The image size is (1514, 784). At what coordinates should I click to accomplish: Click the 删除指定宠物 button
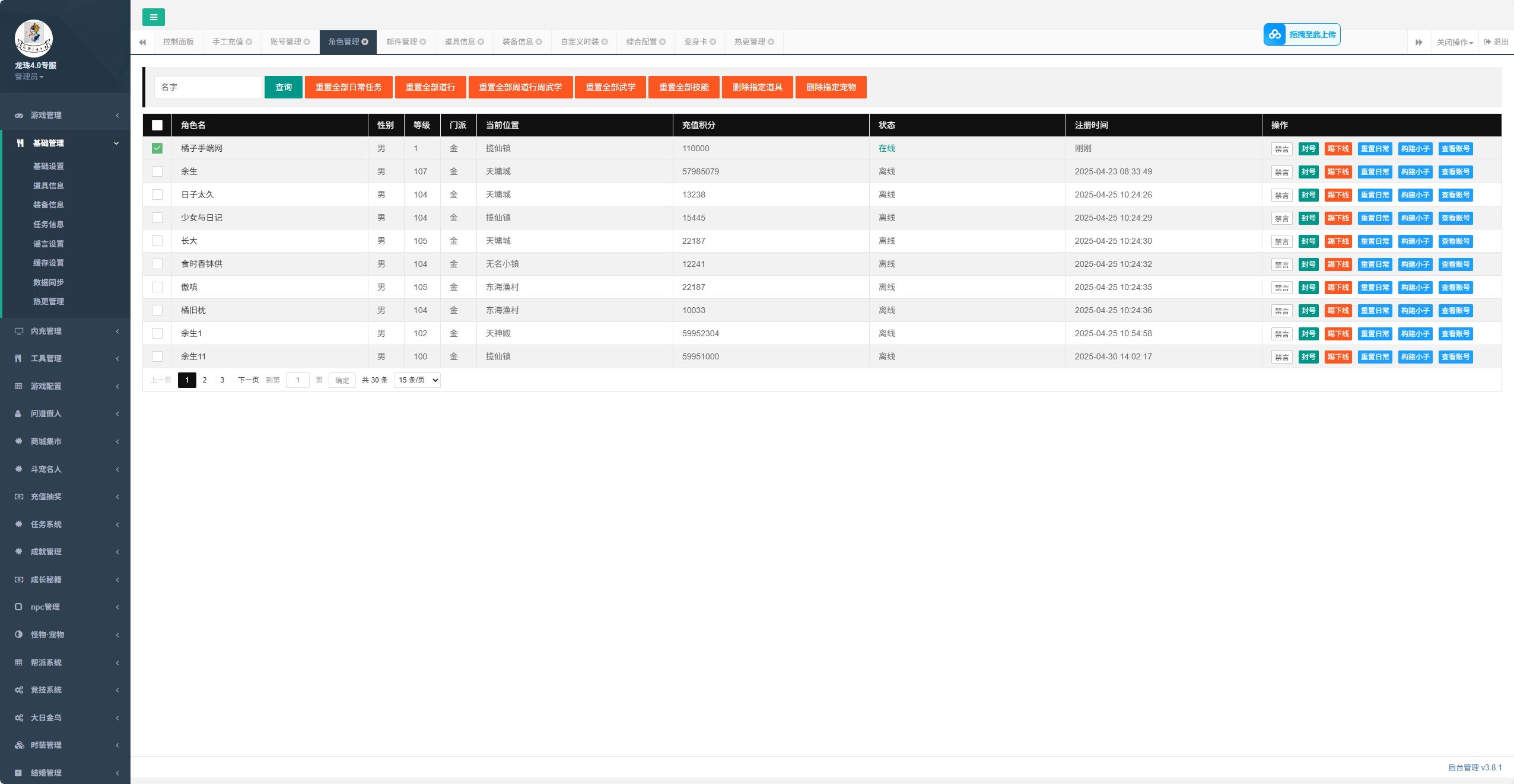click(831, 87)
